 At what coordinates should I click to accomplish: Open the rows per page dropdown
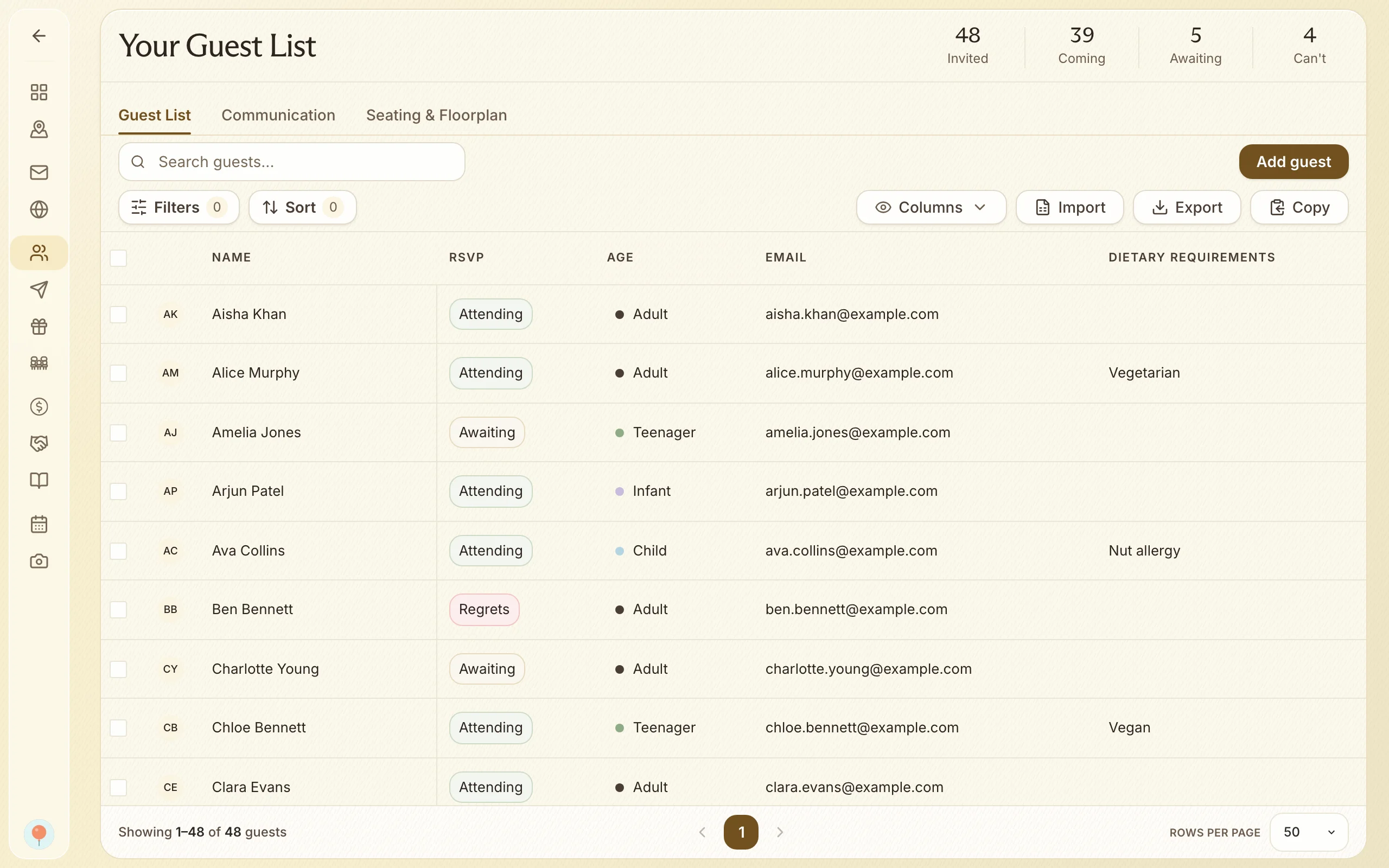(1309, 832)
